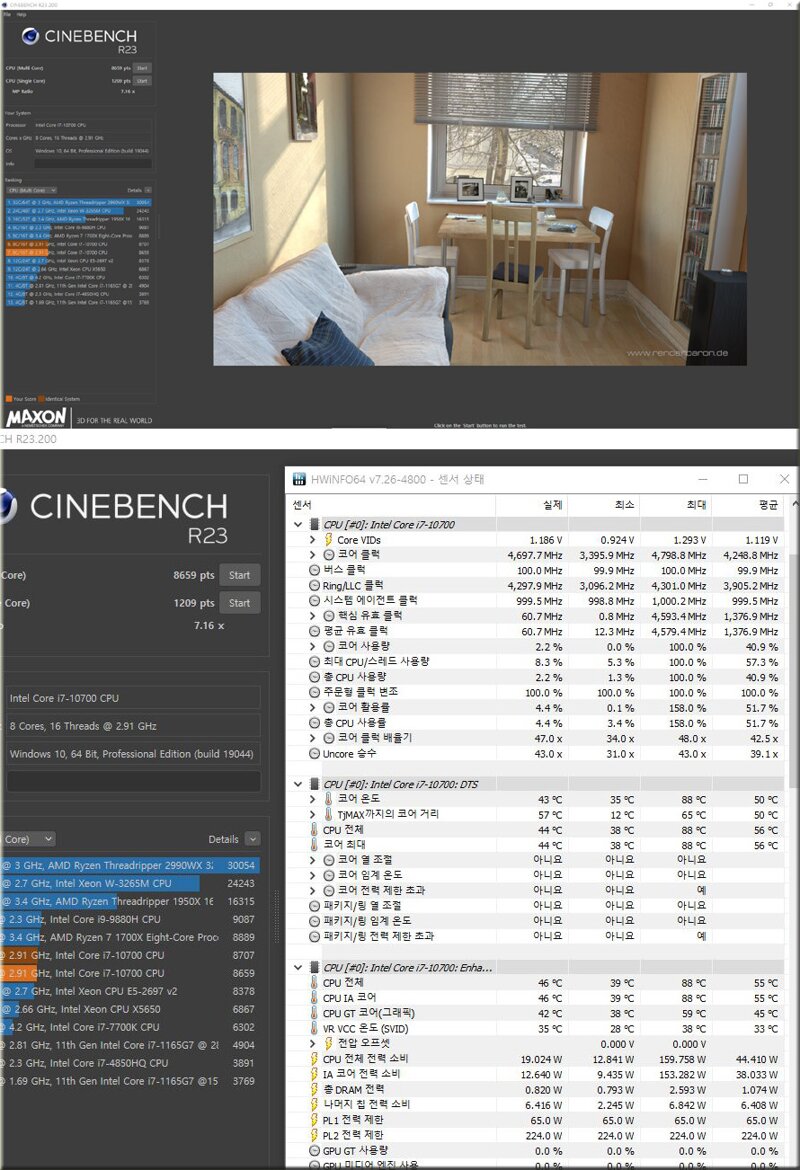Image resolution: width=800 pixels, height=1170 pixels.
Task: Click the lightning icon beside 총 DRAM 전력
Action: click(314, 1089)
